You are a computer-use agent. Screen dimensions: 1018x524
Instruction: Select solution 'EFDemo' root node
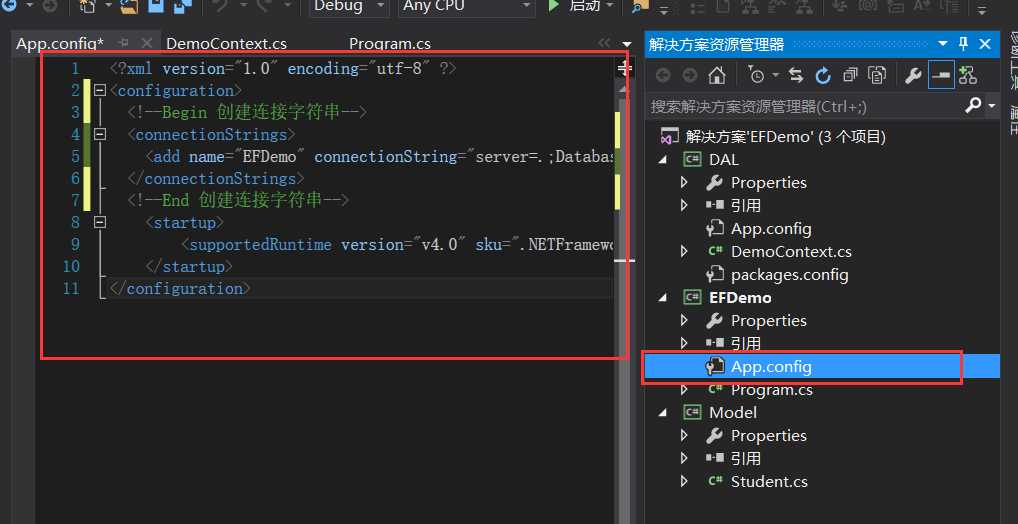[x=786, y=136]
